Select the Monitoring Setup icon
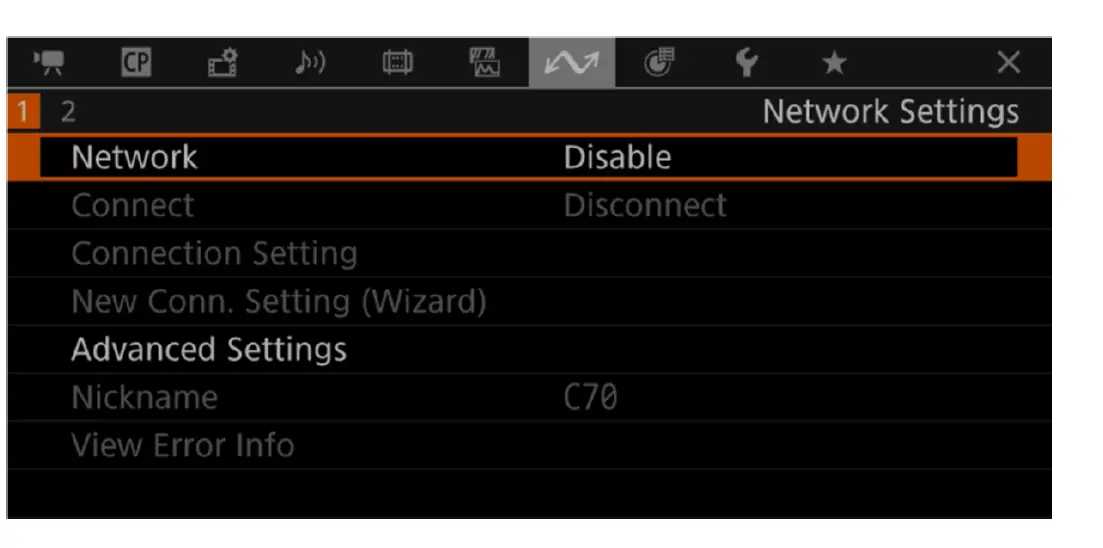 pyautogui.click(x=395, y=63)
